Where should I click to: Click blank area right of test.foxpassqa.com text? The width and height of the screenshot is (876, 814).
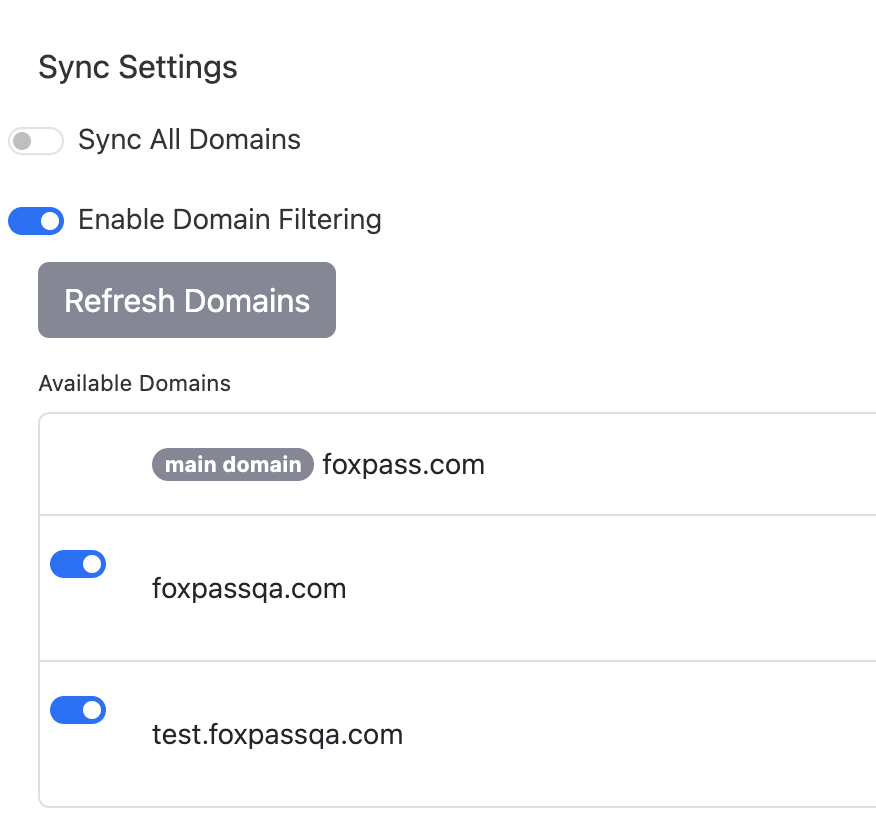[640, 735]
